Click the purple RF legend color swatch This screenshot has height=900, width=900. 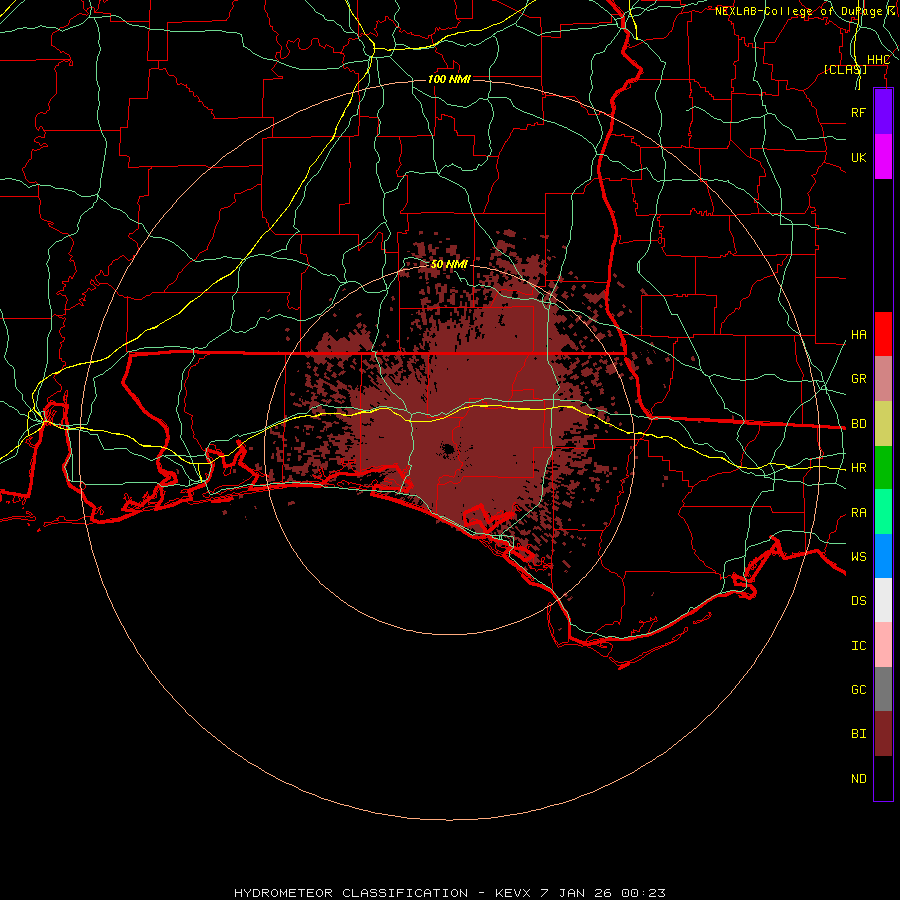[883, 112]
